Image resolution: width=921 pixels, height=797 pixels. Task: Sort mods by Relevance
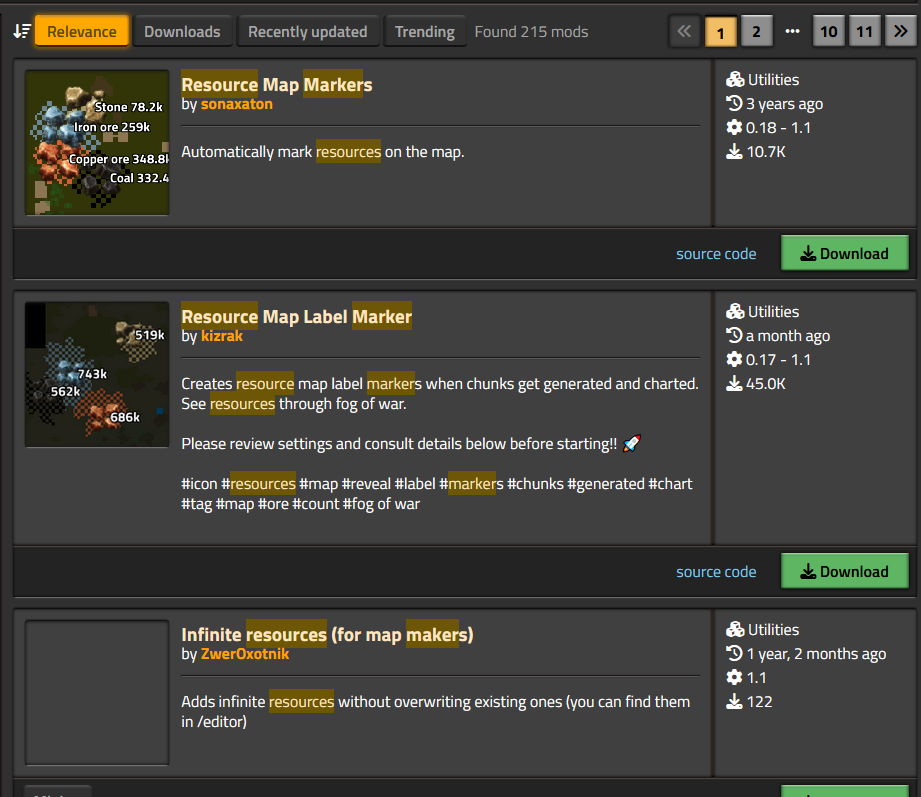click(82, 31)
